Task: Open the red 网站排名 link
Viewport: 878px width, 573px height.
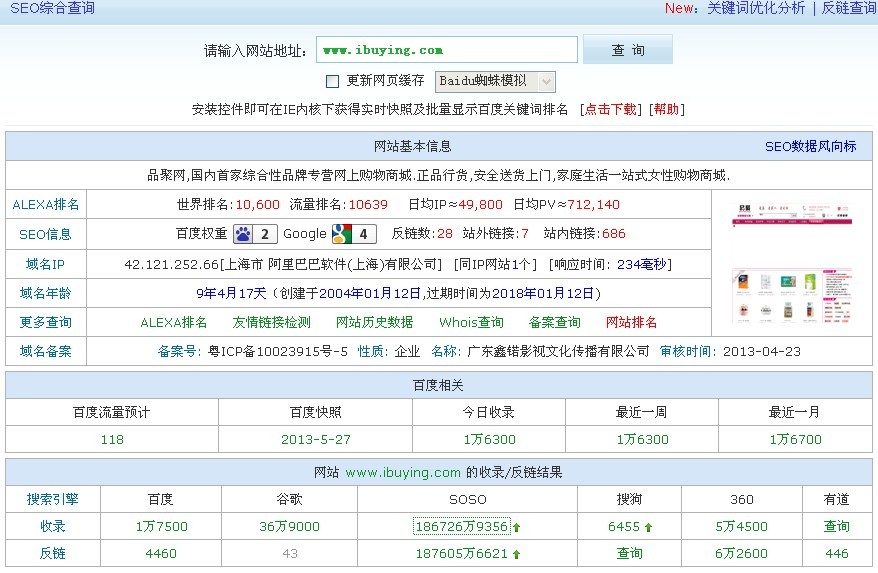Action: [x=631, y=323]
